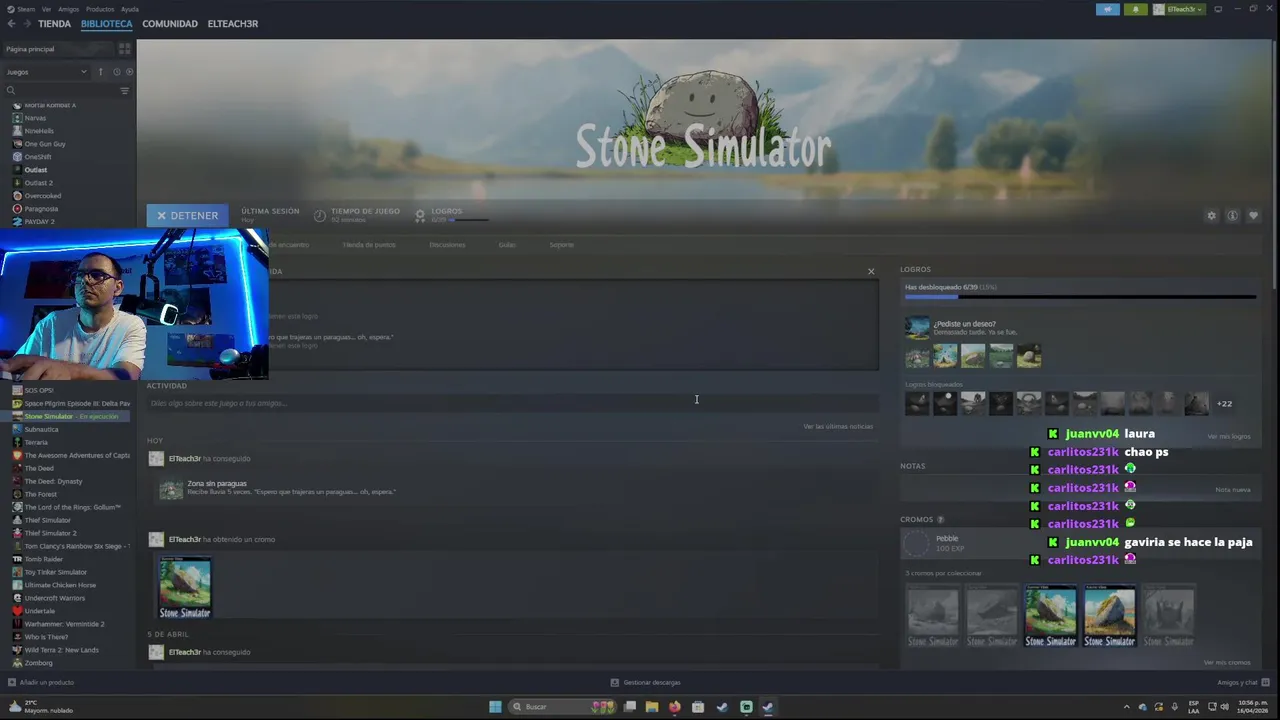The height and width of the screenshot is (720, 1280).
Task: Switch to Big Picture mode icon
Action: point(1218,9)
